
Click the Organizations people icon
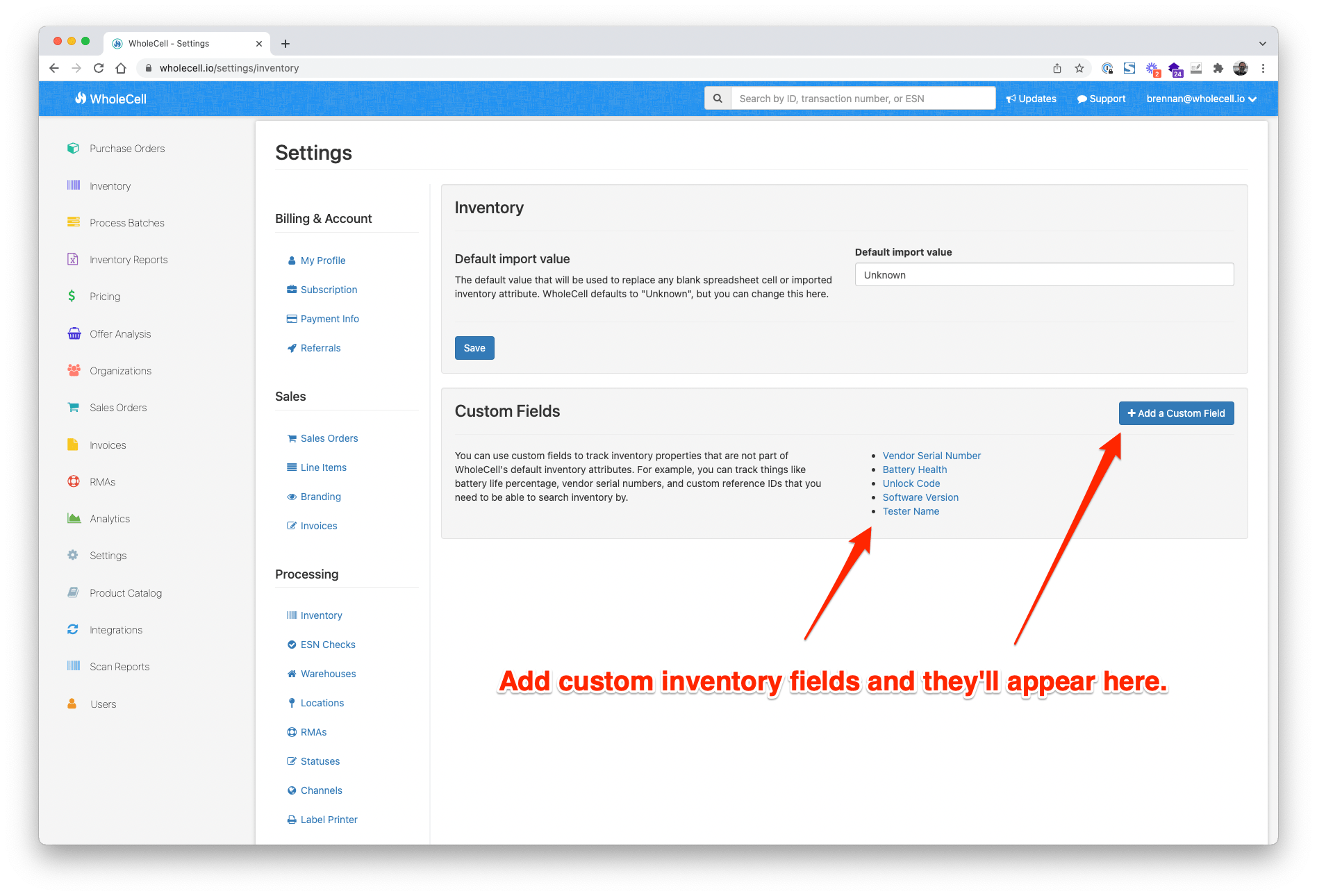click(x=74, y=370)
